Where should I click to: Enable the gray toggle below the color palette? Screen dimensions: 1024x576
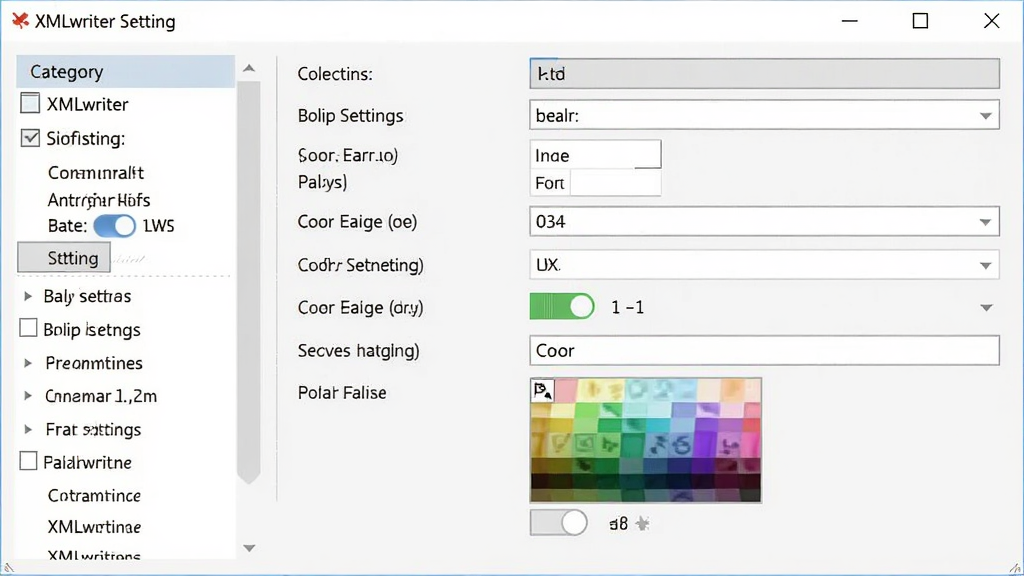(x=558, y=523)
